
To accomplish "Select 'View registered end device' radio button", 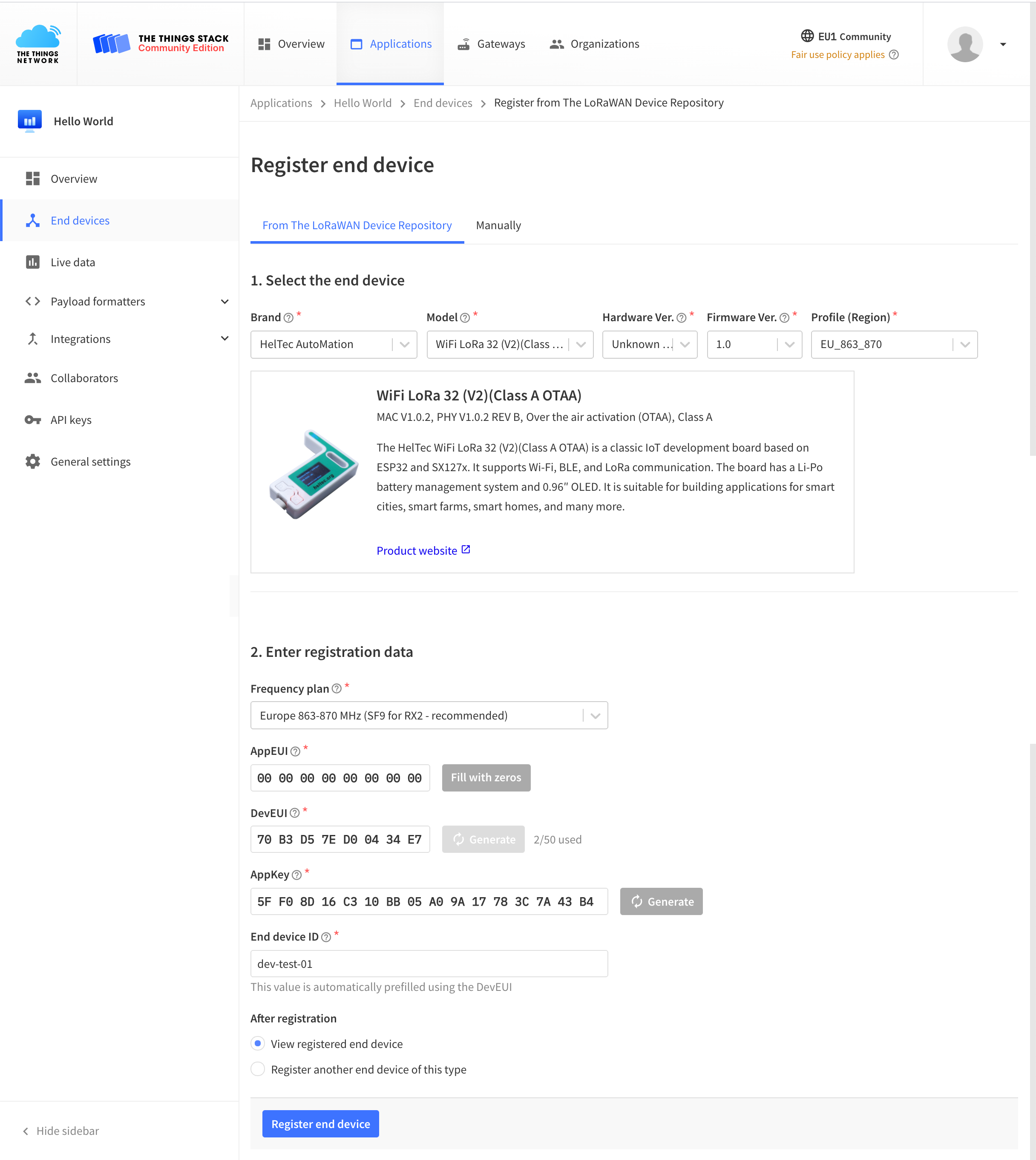I will [x=258, y=1043].
